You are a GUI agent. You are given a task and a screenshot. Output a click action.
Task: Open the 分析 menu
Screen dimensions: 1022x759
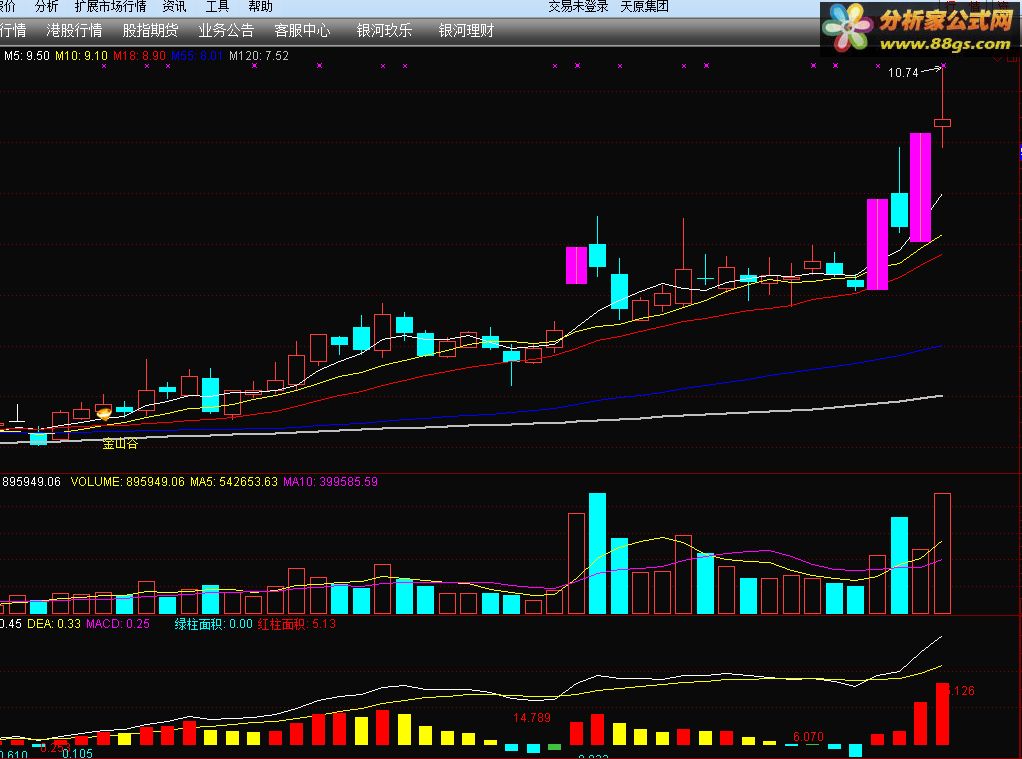[46, 7]
